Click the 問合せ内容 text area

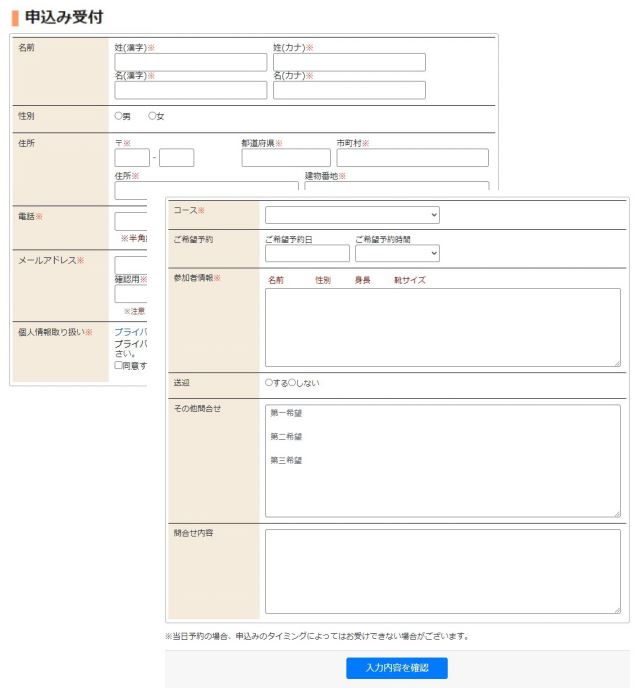point(443,572)
